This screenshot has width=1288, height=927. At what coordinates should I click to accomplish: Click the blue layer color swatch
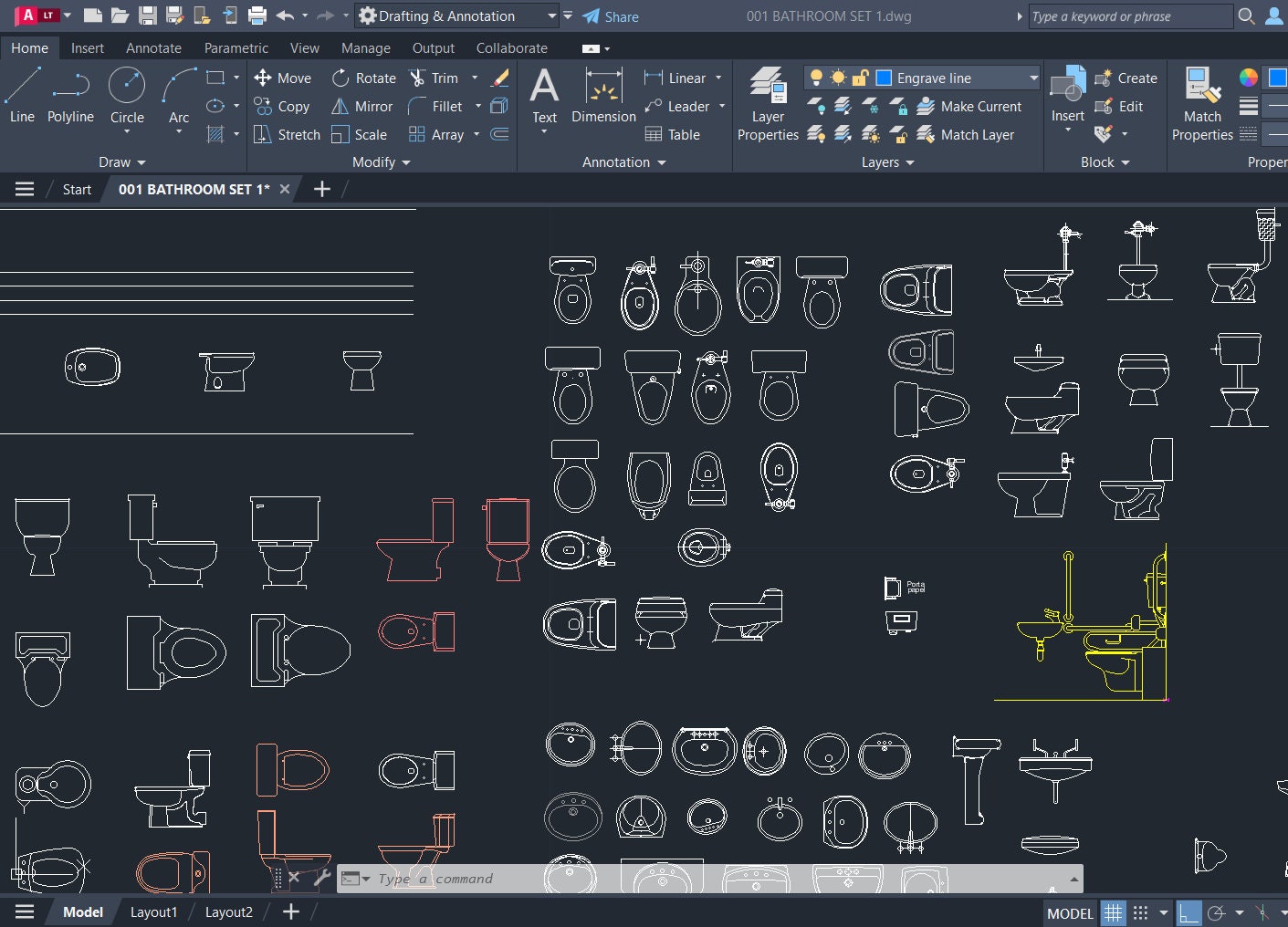coord(884,78)
